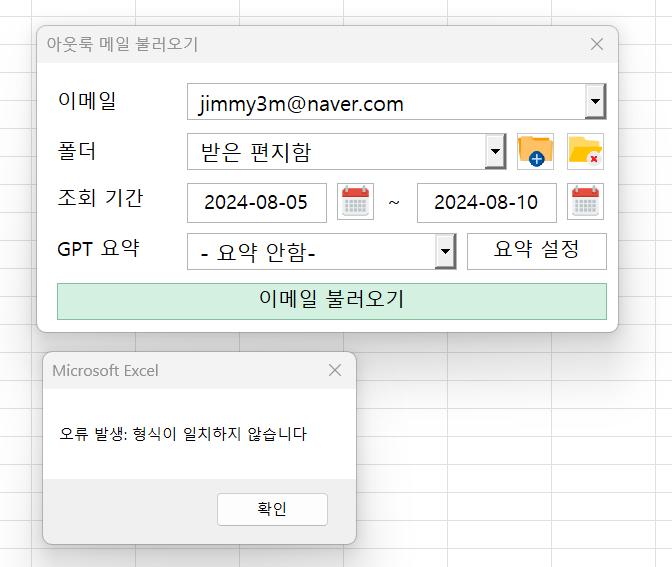The width and height of the screenshot is (672, 567).
Task: Close the Microsoft Excel error dialog
Action: click(335, 370)
